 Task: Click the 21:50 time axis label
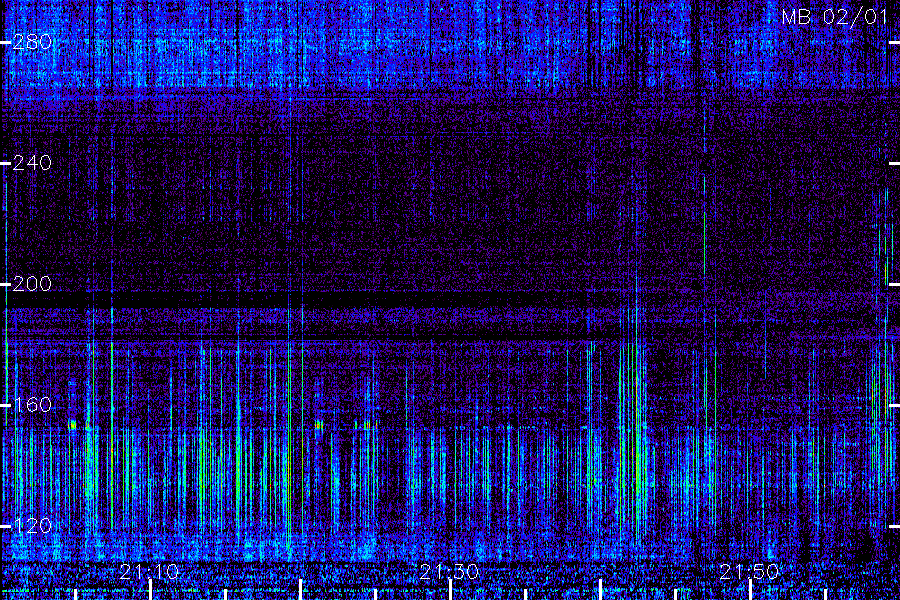749,572
